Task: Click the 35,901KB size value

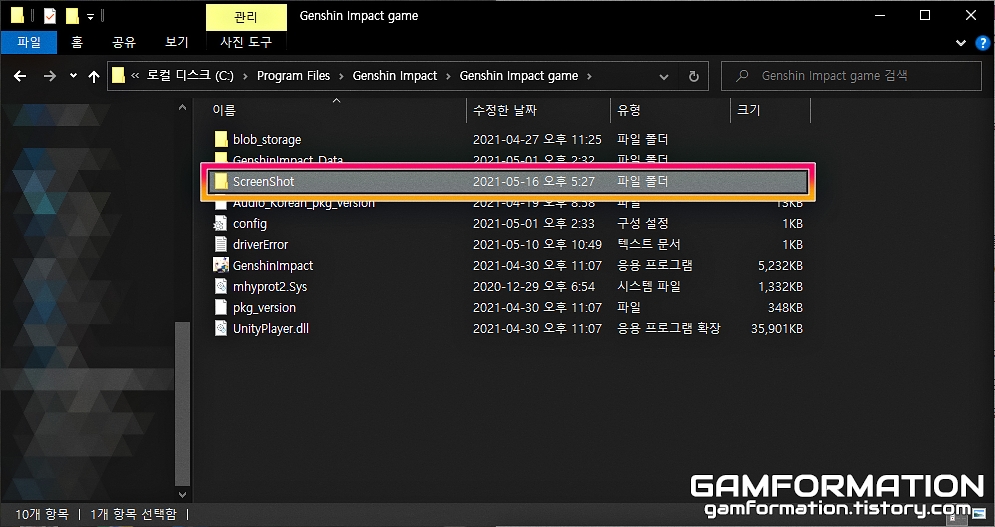Action: [x=776, y=329]
